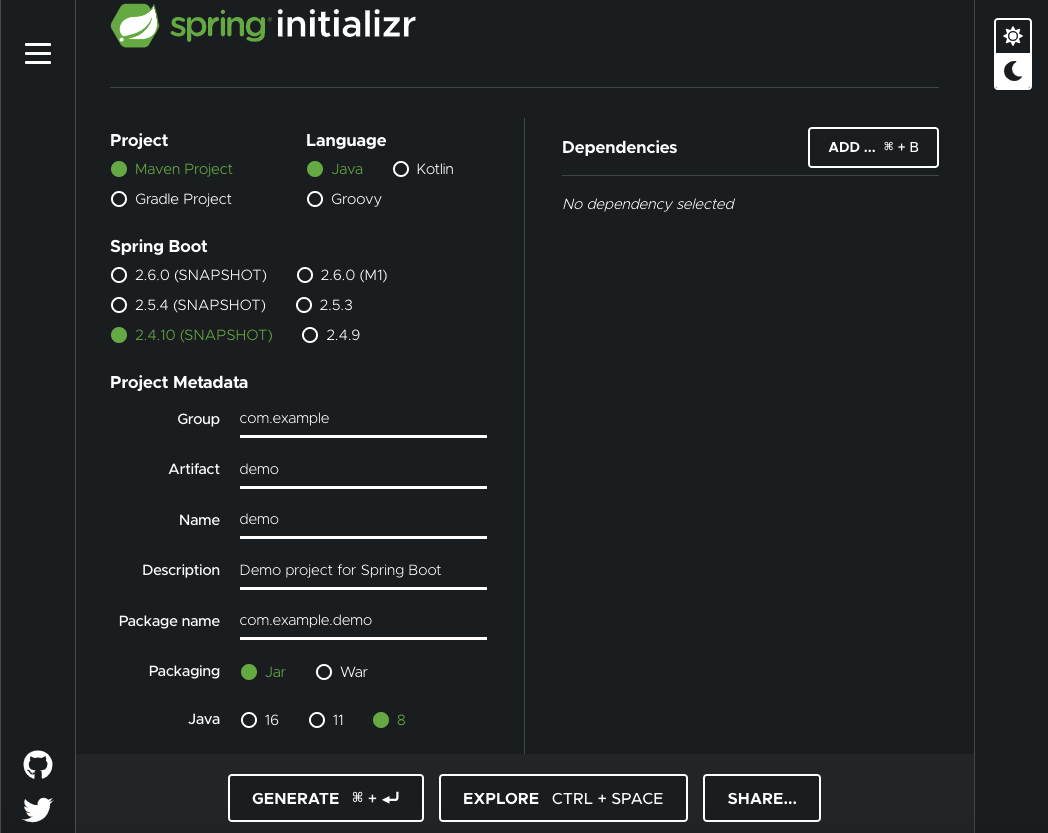This screenshot has height=833, width=1048.
Task: Select Java version 16
Action: pos(259,720)
